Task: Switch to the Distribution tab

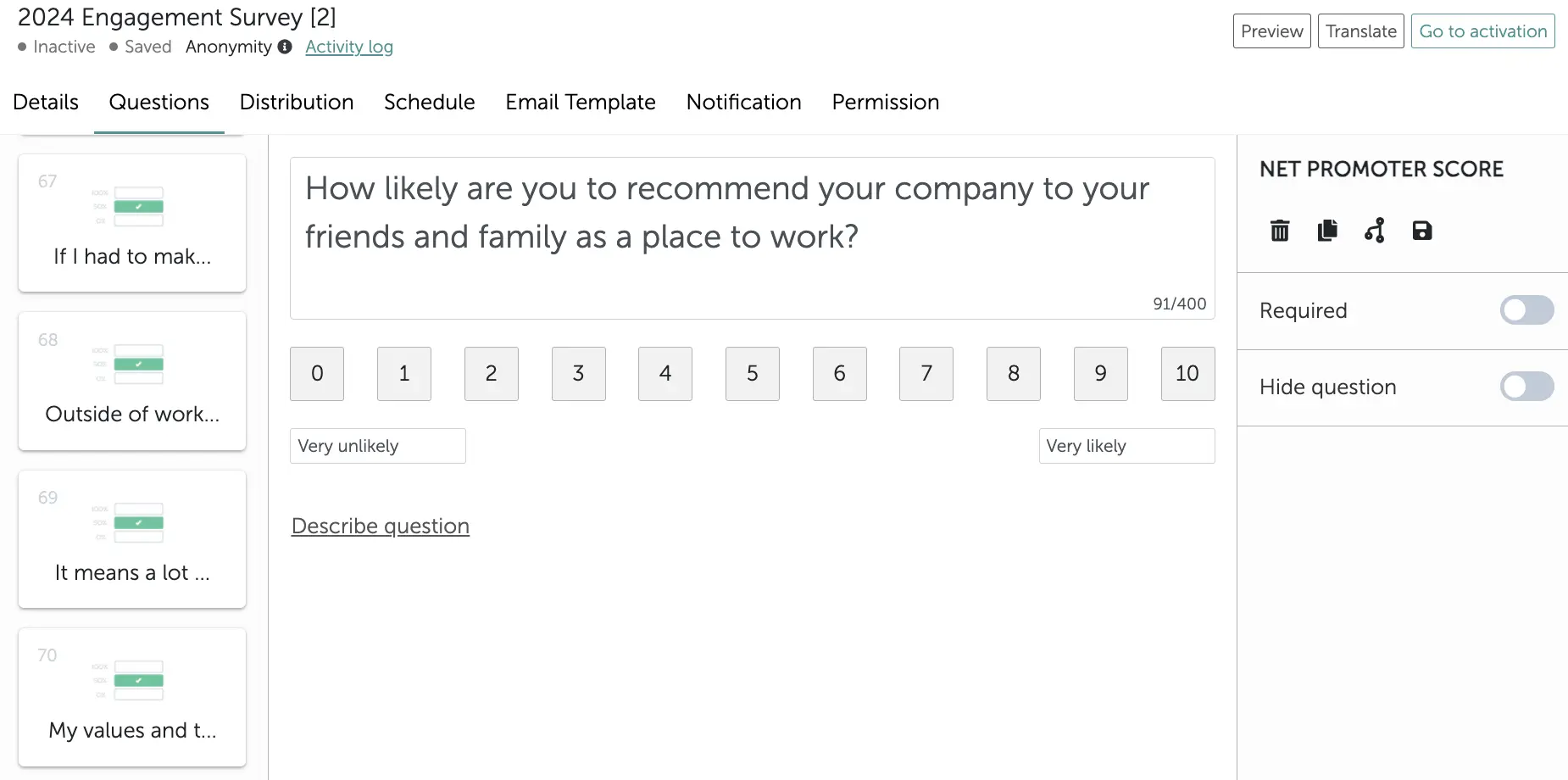Action: point(297,102)
